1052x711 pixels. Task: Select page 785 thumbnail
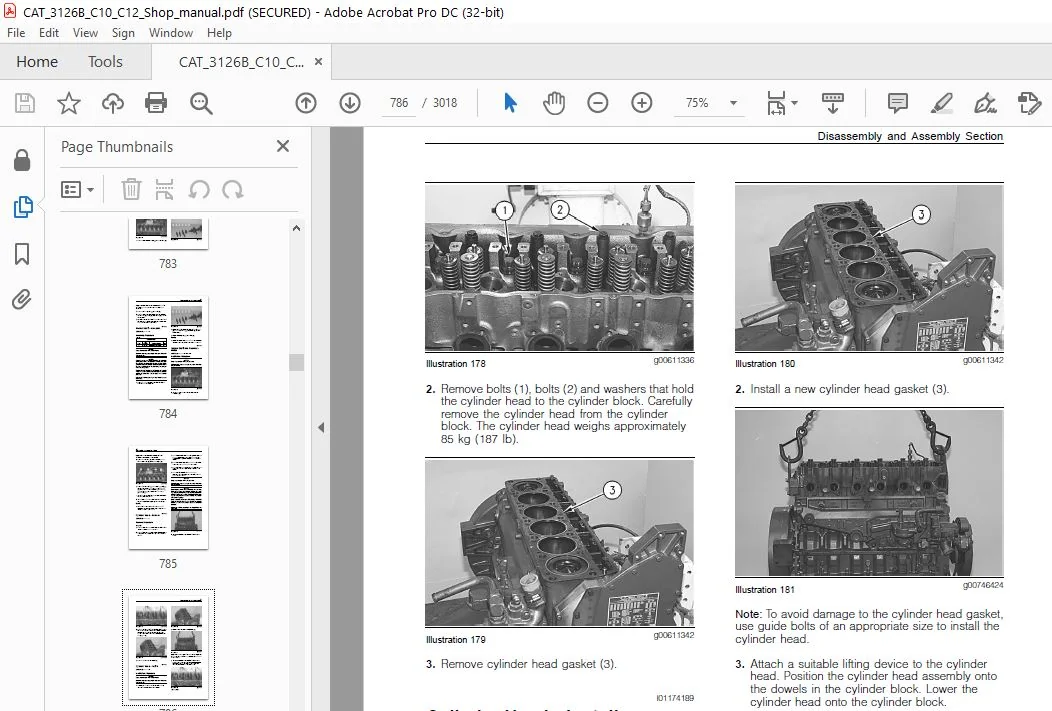pos(168,498)
